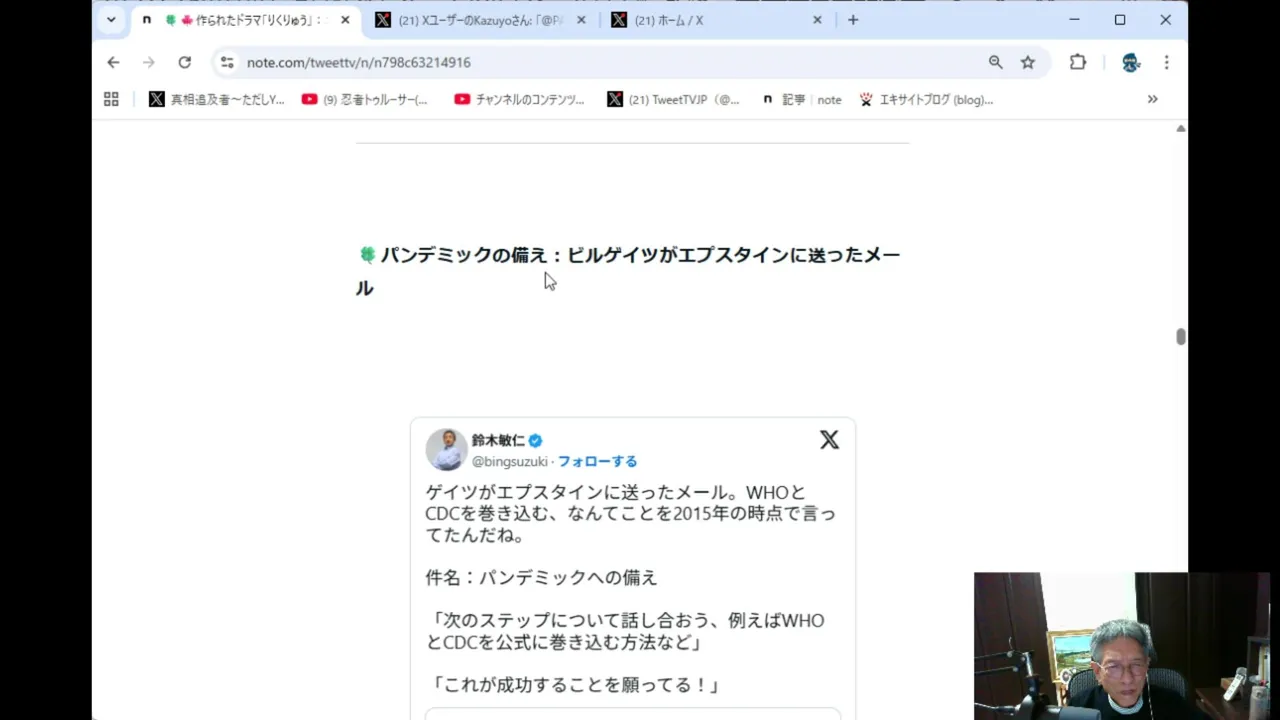Screen dimensions: 1280x720
Task: Click the これが成功することを願ってる line
Action: 575,685
